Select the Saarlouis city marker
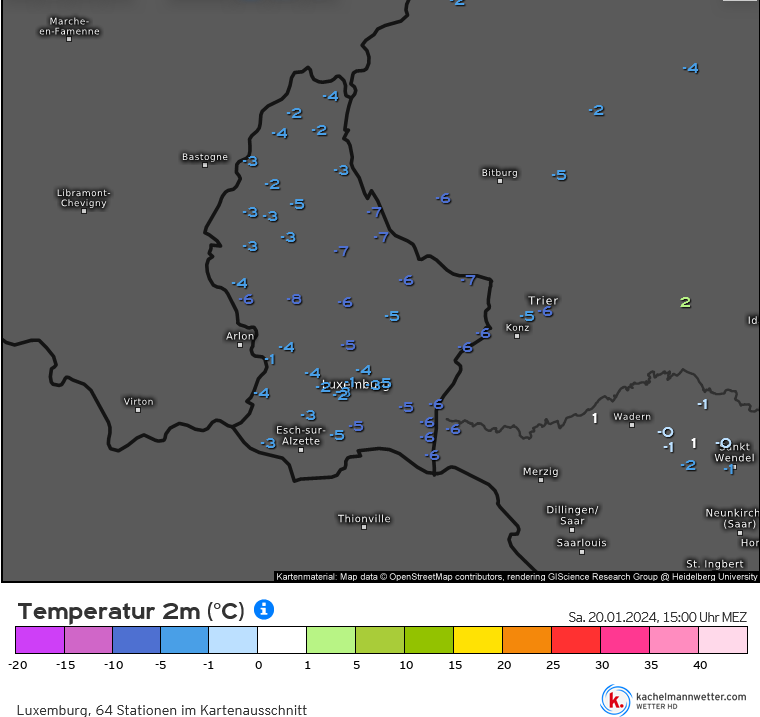 [x=581, y=550]
